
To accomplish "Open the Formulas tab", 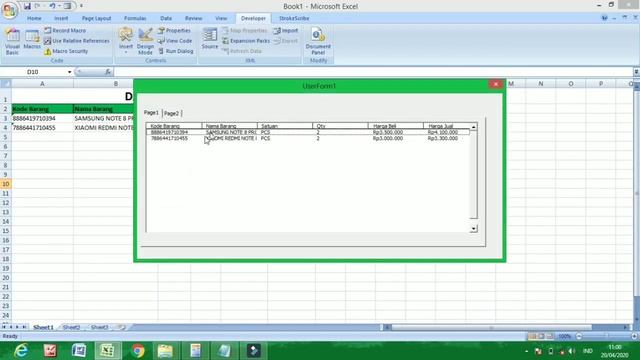I will [135, 18].
